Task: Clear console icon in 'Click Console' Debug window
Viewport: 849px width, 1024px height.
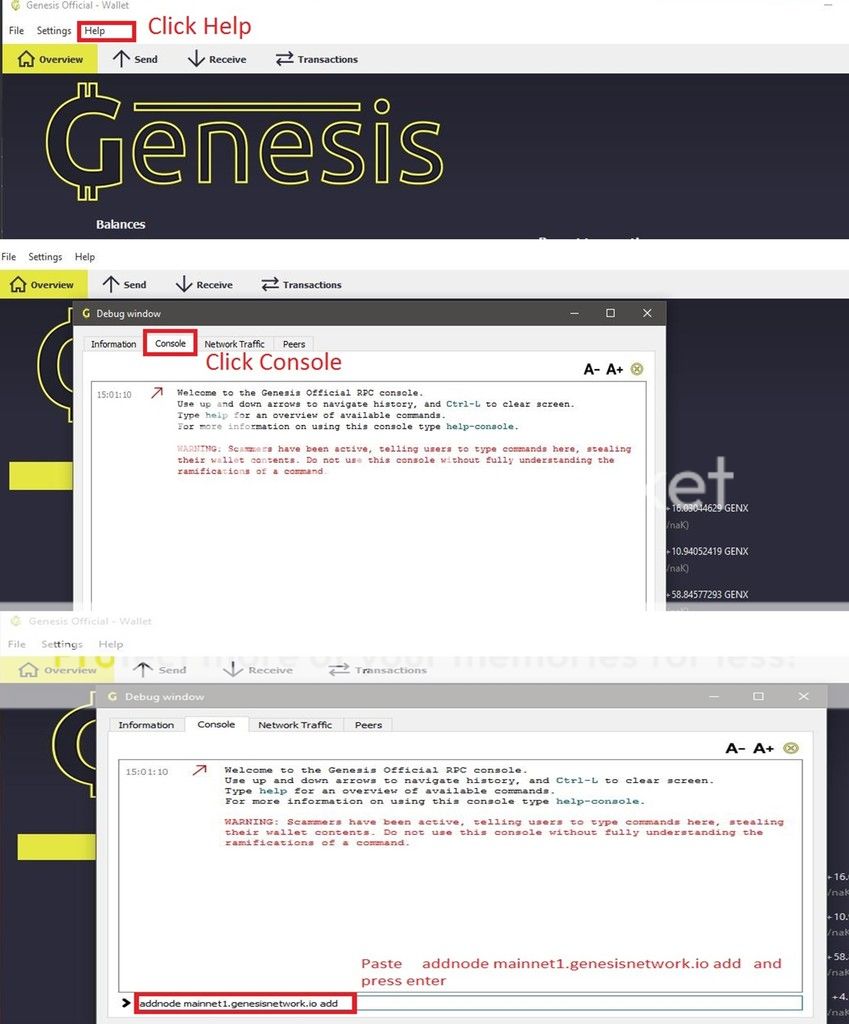Action: (637, 369)
